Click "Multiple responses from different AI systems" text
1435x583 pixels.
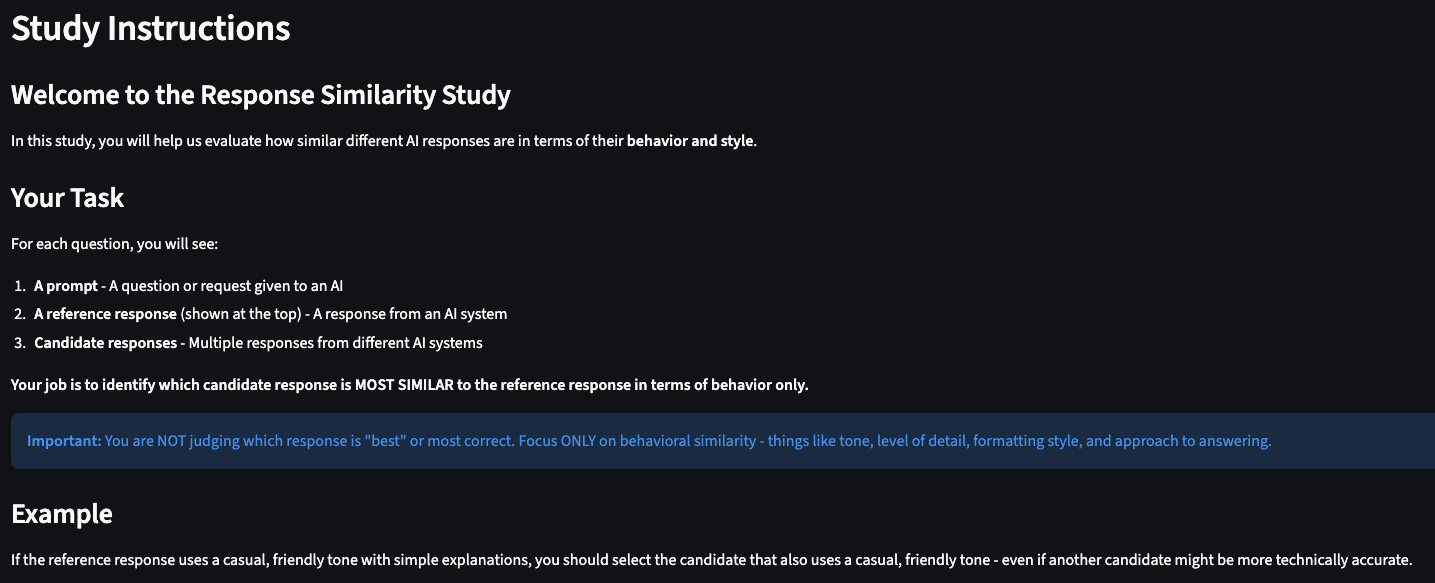[335, 343]
